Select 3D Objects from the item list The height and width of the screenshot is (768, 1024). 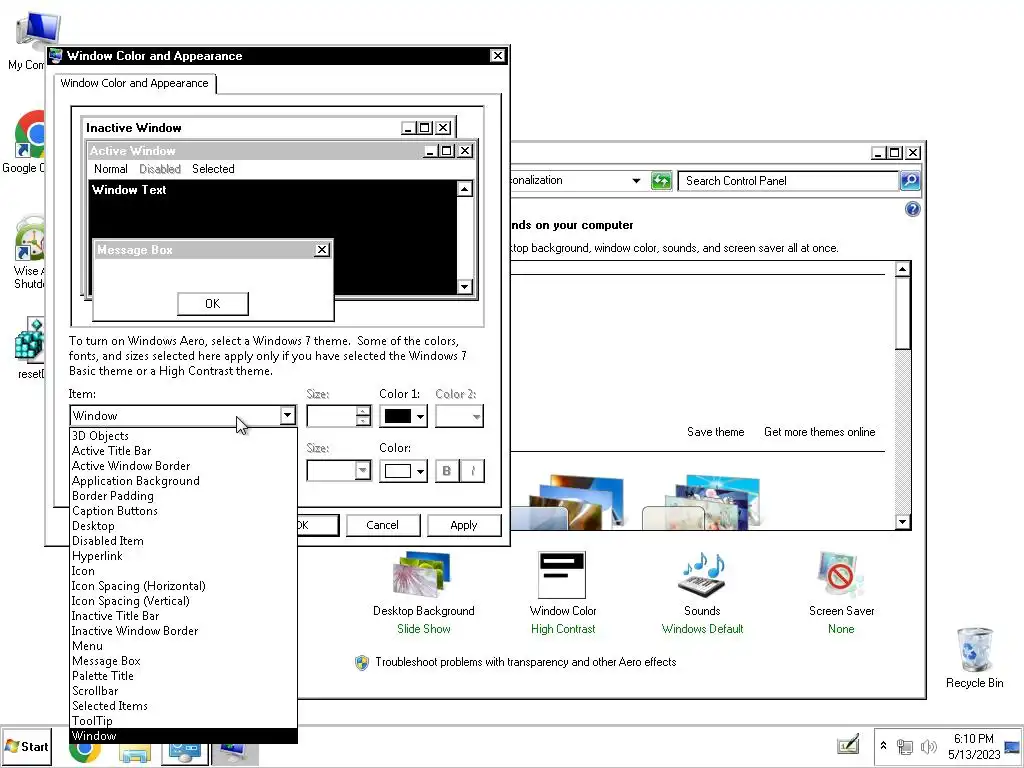pyautogui.click(x=100, y=436)
